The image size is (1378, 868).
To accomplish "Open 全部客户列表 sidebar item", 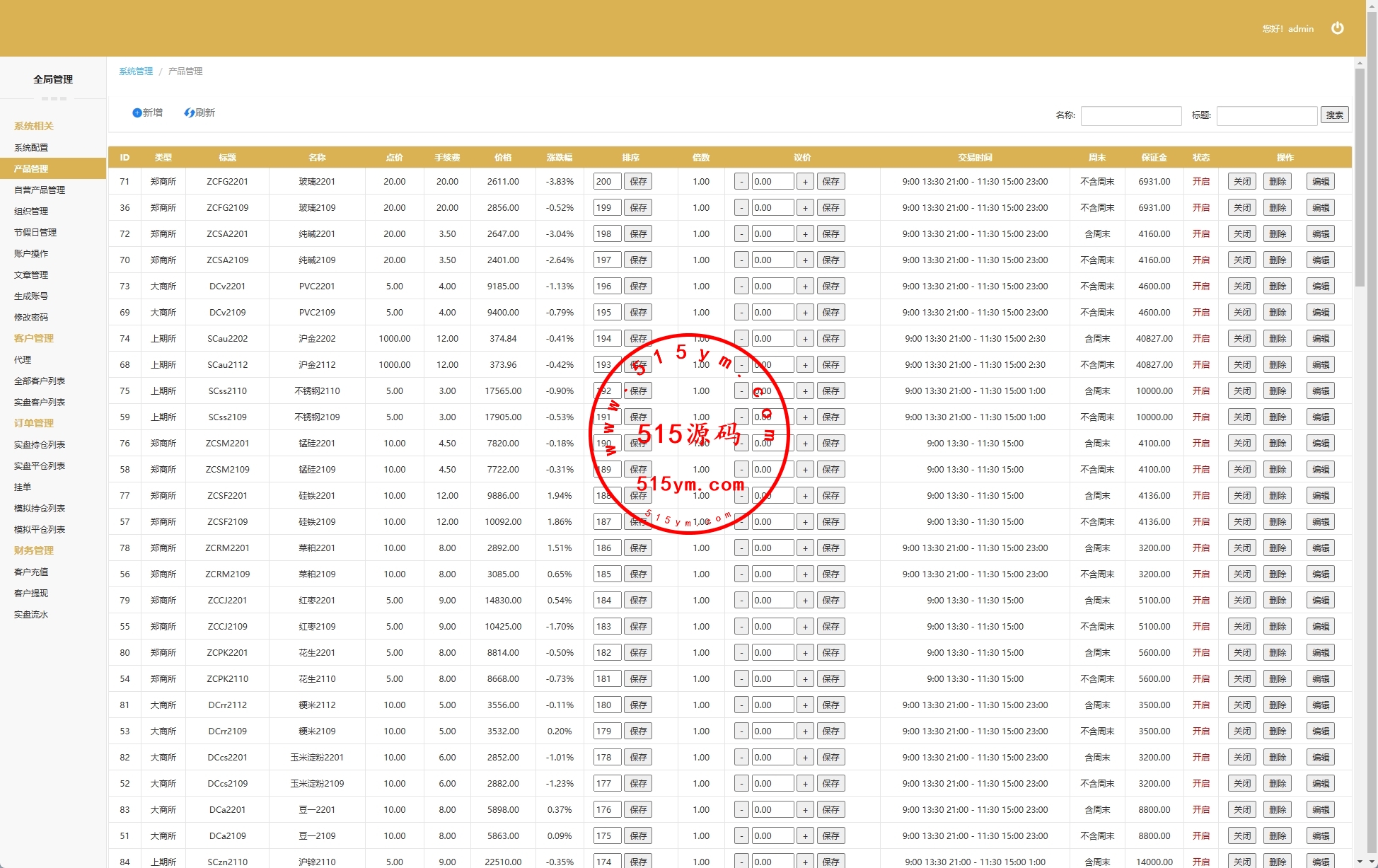I will click(40, 381).
